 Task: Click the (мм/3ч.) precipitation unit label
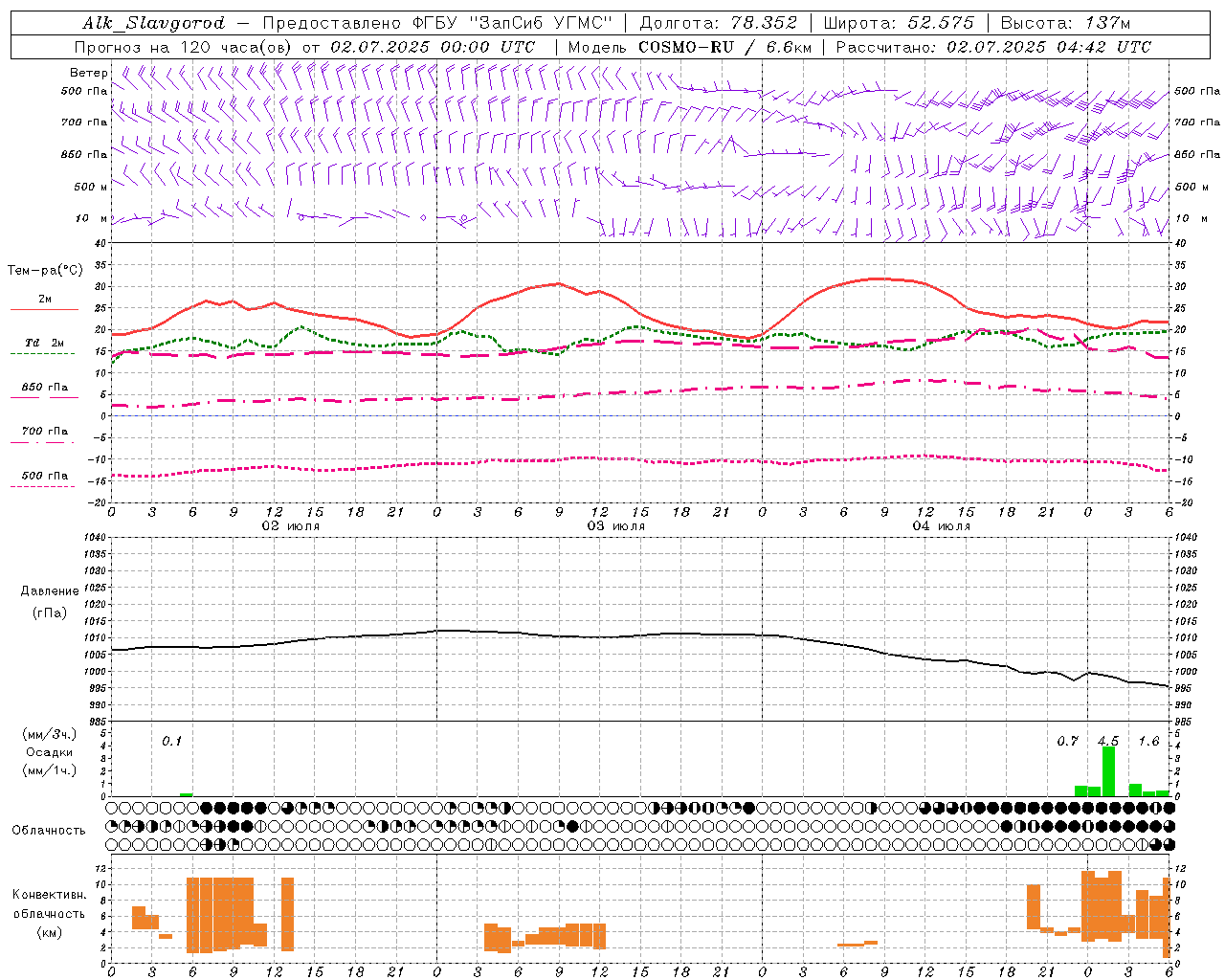point(50,735)
